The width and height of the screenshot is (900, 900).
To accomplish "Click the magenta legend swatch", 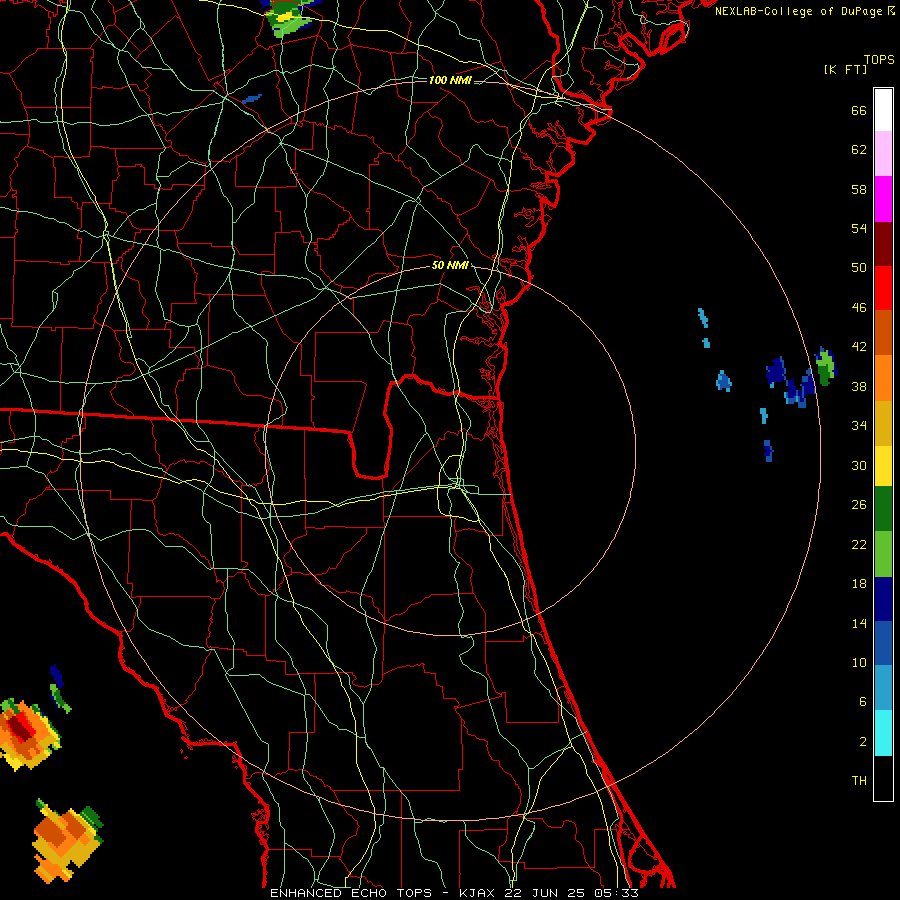I will tap(883, 199).
